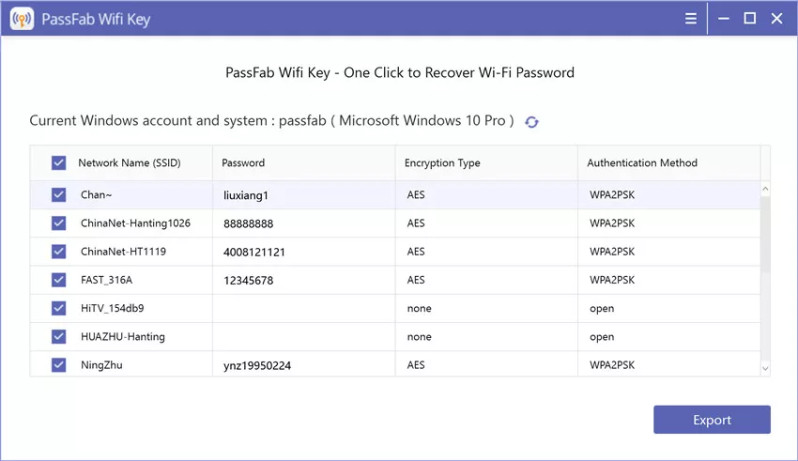Deselect the HUAZHU-Hanting checkbox

pos(59,336)
